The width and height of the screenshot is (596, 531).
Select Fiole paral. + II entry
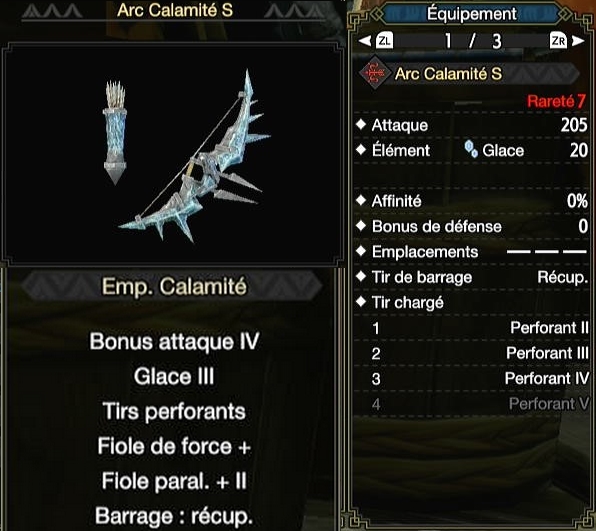pyautogui.click(x=174, y=481)
